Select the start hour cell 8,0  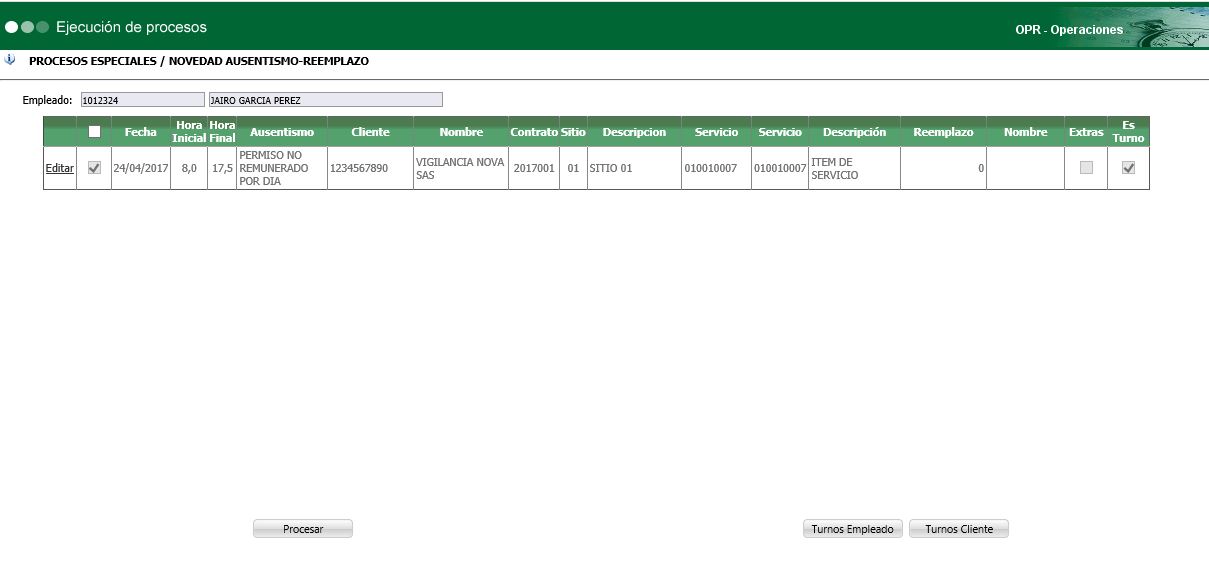click(x=189, y=168)
